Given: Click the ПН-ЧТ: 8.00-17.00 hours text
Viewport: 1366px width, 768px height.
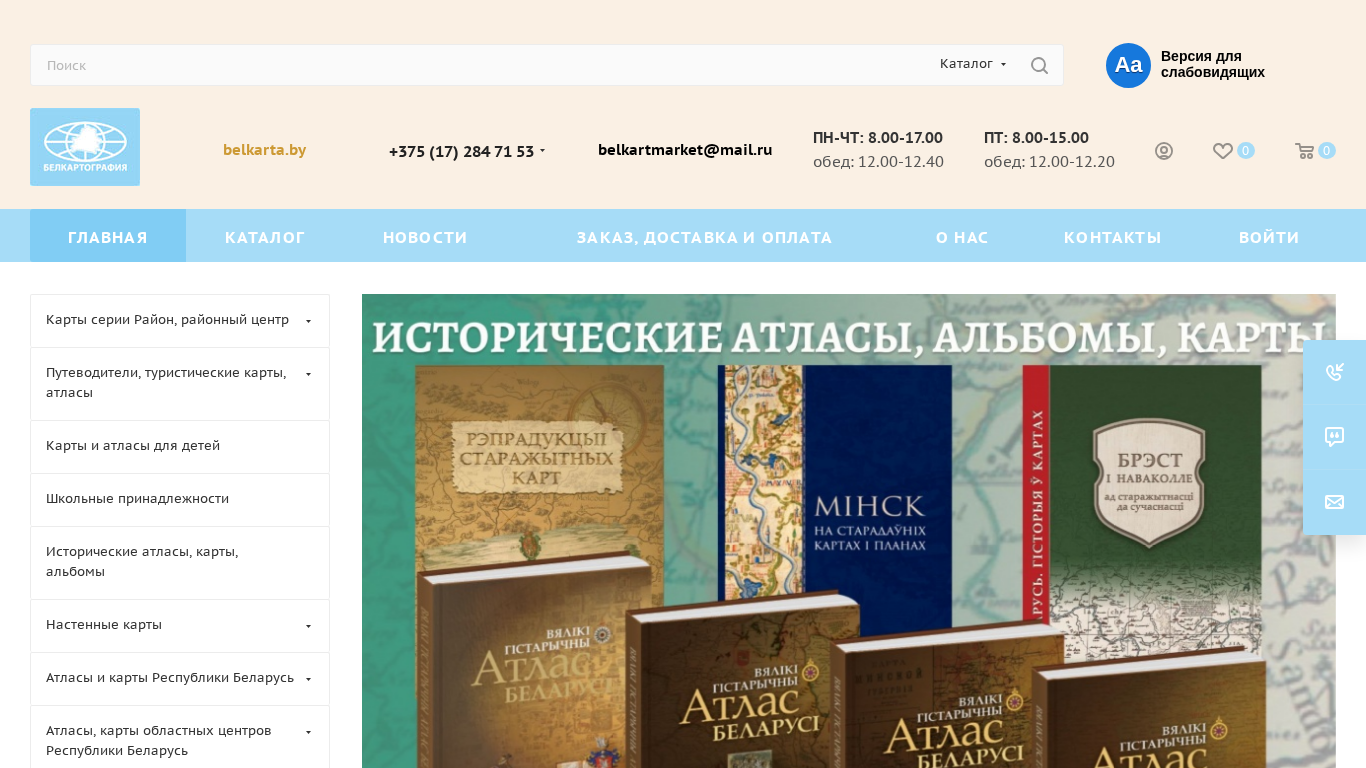Looking at the screenshot, I should coord(878,138).
